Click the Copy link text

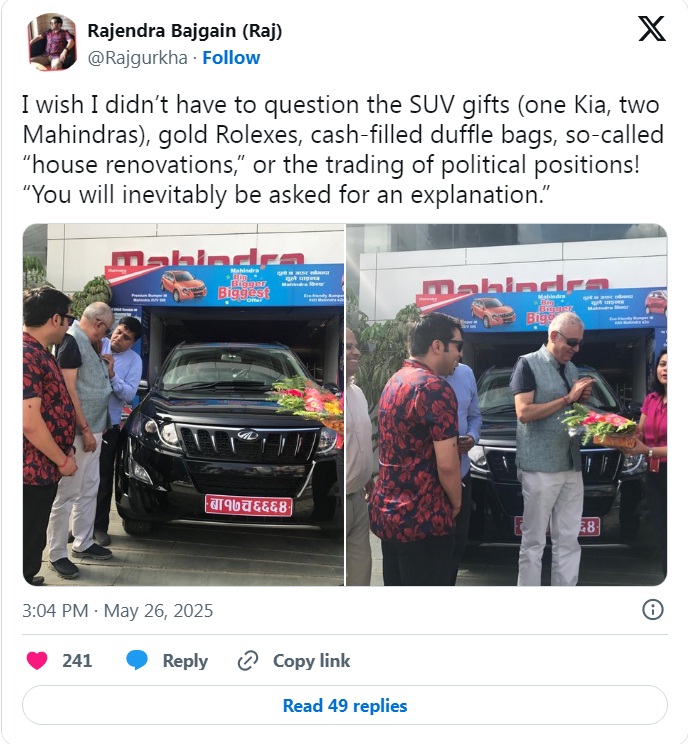point(311,660)
